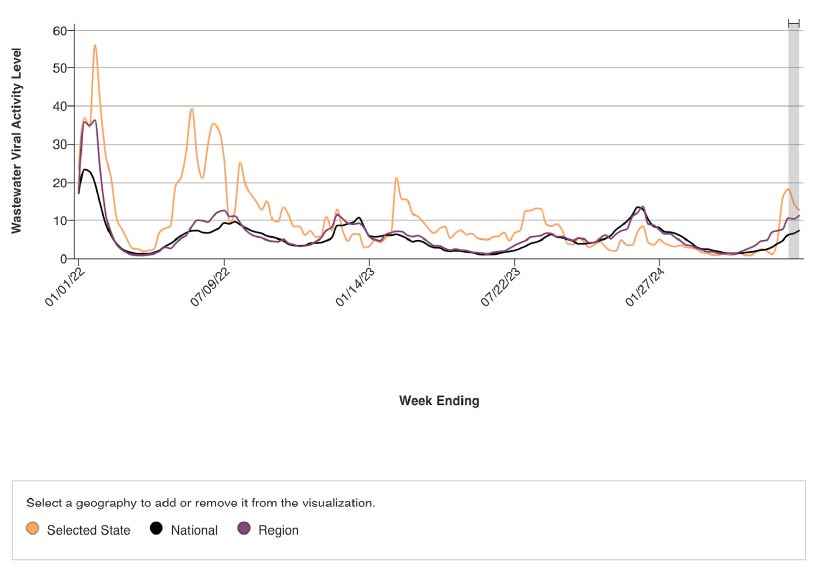The width and height of the screenshot is (814, 570).
Task: Click the orange line's highest peak near 56
Action: pyautogui.click(x=95, y=45)
